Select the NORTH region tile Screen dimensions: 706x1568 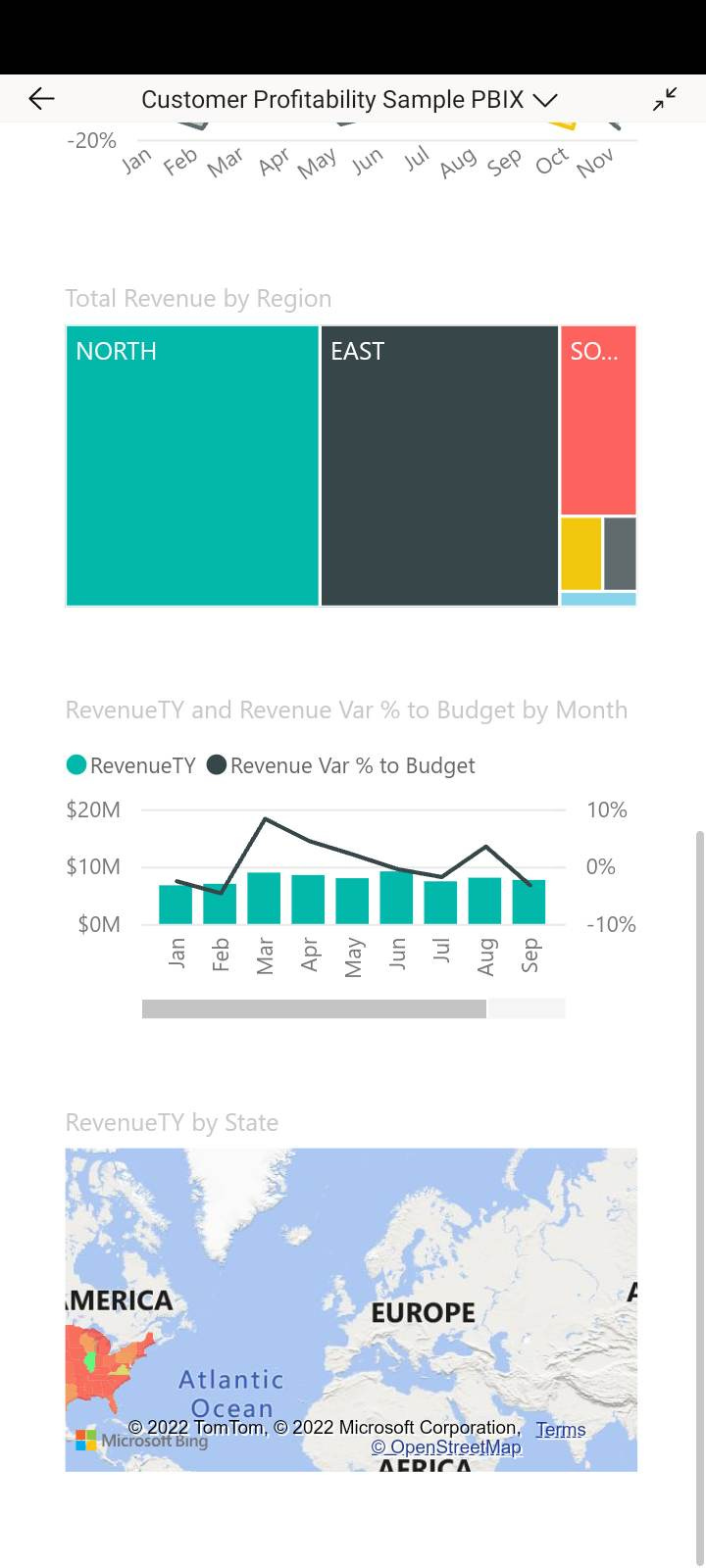pyautogui.click(x=192, y=466)
